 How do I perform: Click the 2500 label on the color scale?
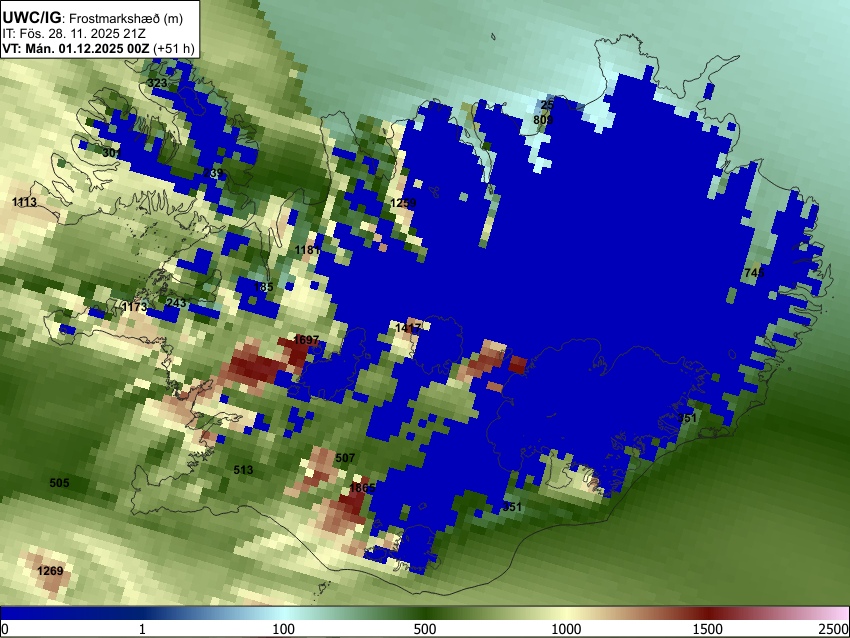click(834, 629)
